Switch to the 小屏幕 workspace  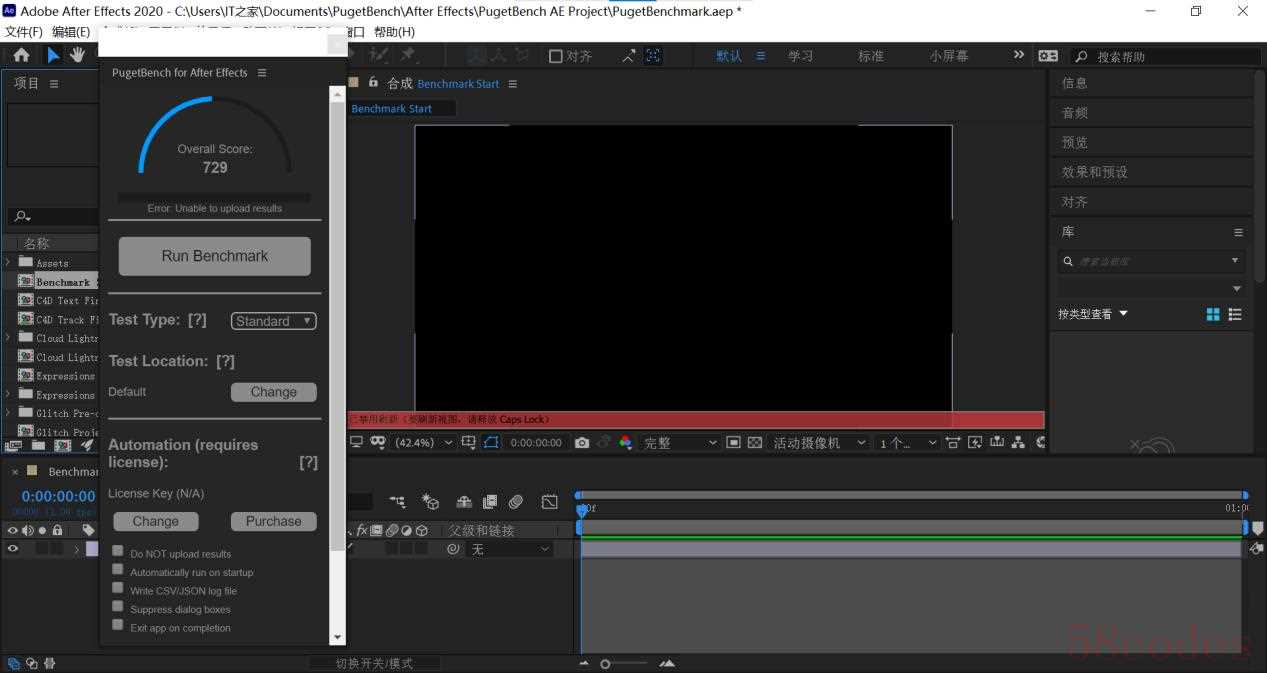[949, 56]
